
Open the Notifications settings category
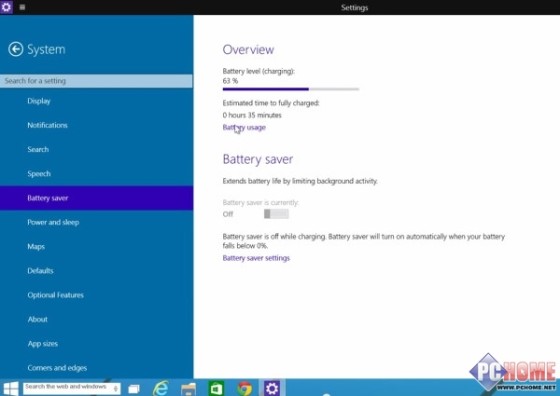(96, 125)
